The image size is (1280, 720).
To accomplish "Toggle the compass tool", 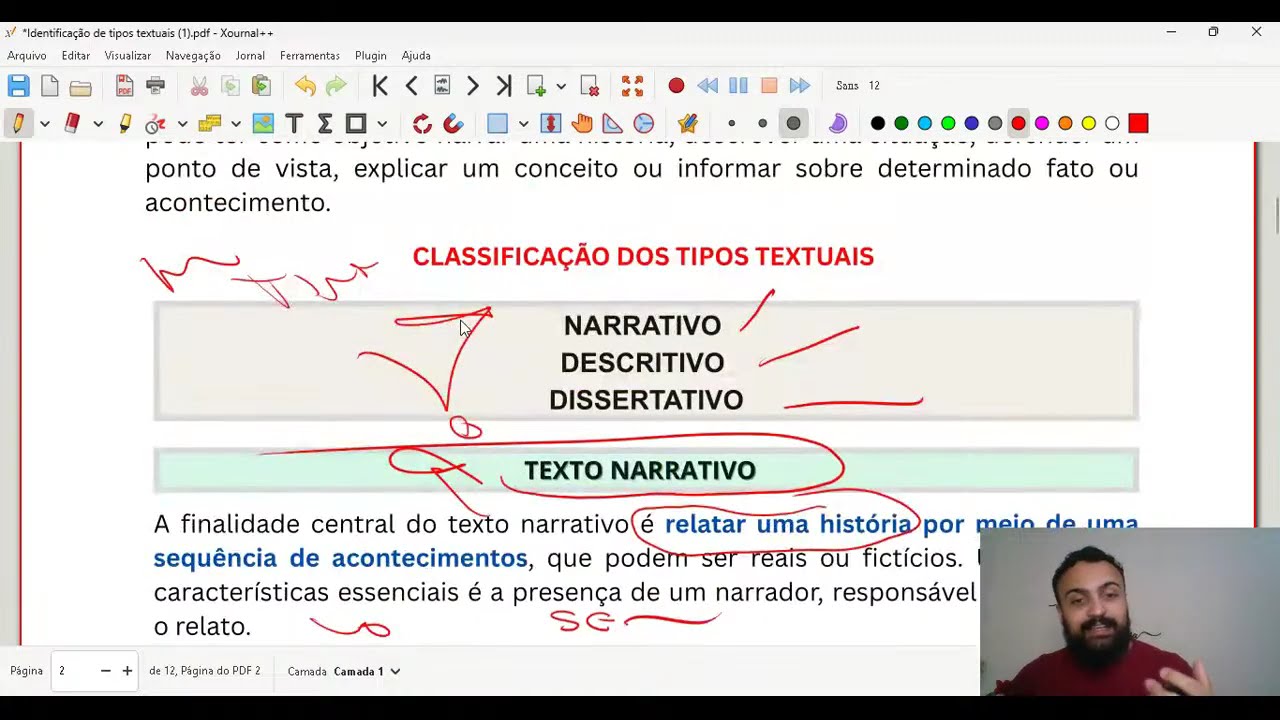I will click(644, 124).
